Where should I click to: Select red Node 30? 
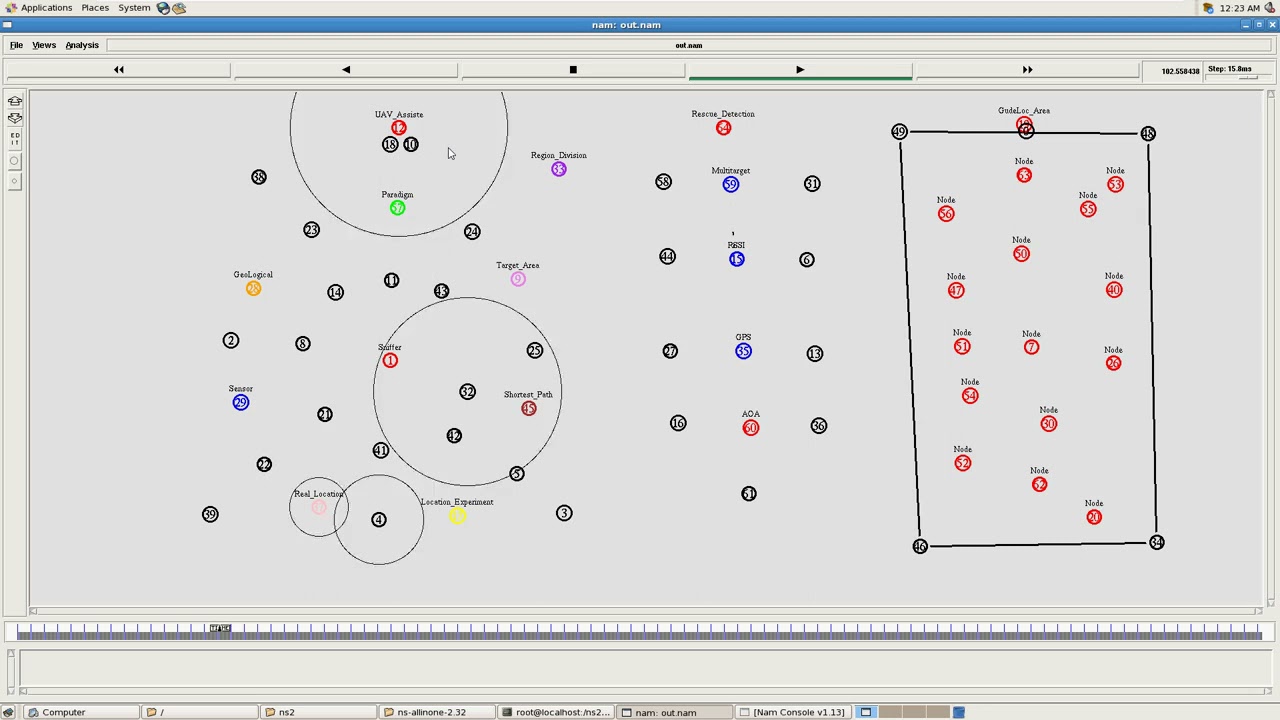coord(1048,424)
